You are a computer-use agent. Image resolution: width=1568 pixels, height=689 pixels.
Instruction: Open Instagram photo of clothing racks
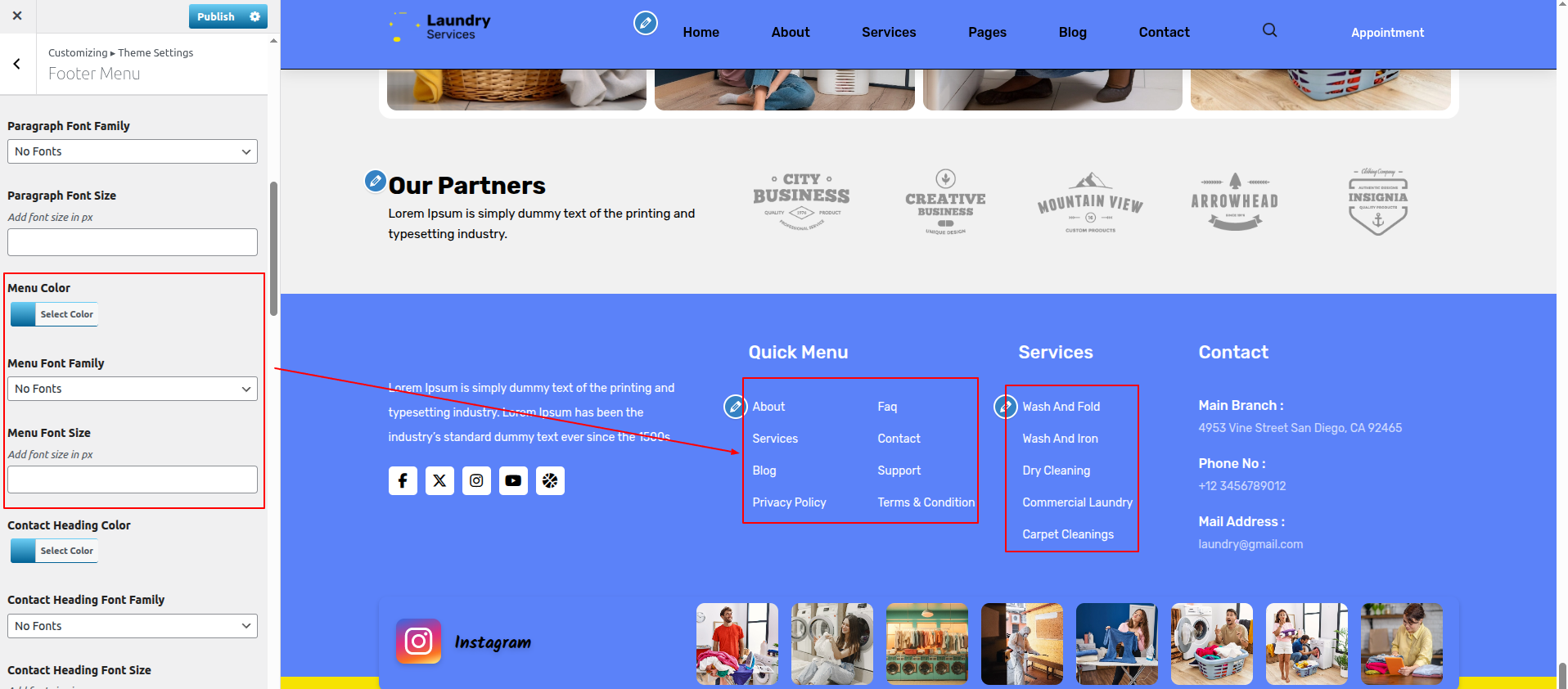point(926,644)
